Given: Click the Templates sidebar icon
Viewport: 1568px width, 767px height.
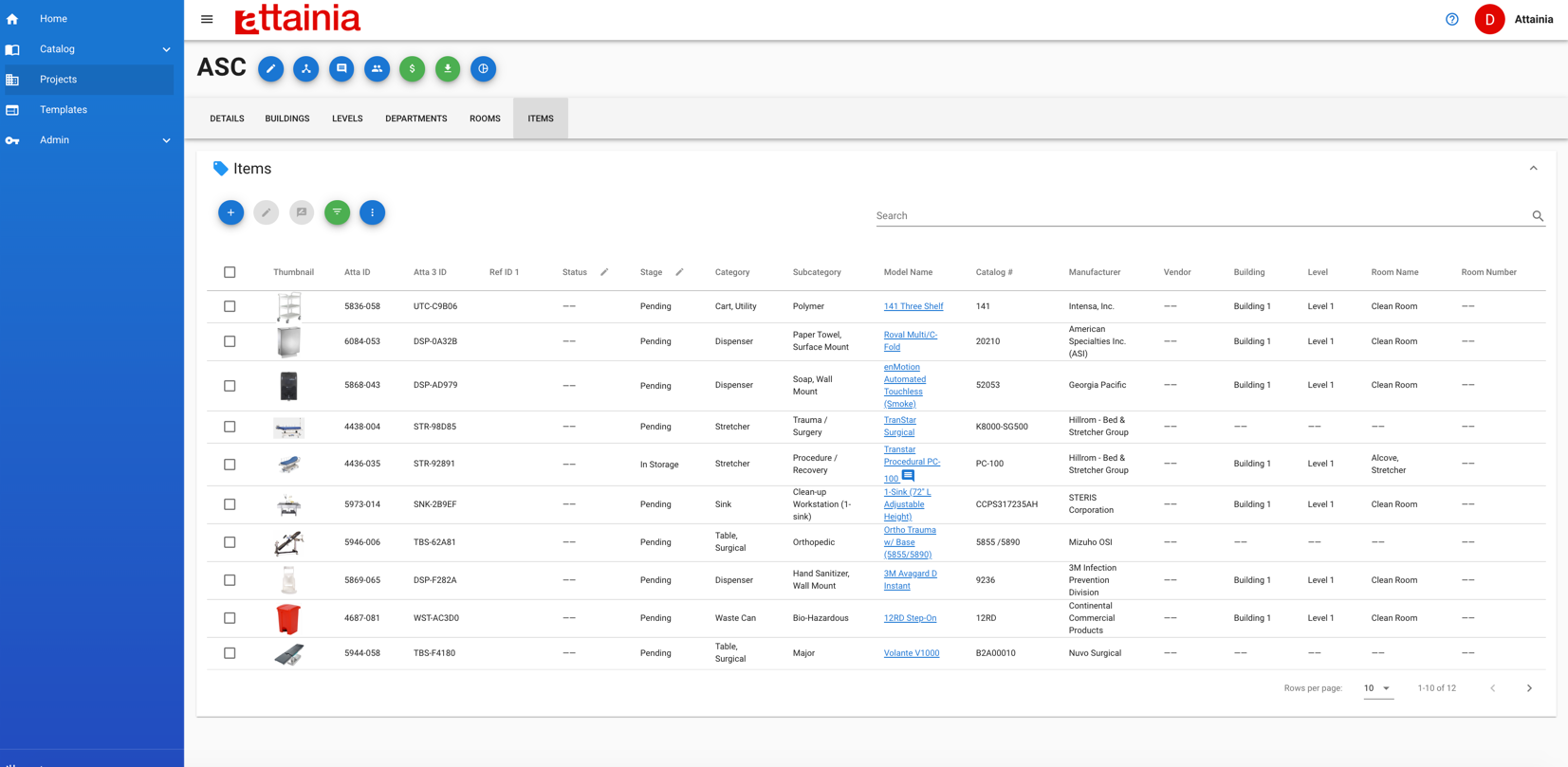Looking at the screenshot, I should click(12, 110).
